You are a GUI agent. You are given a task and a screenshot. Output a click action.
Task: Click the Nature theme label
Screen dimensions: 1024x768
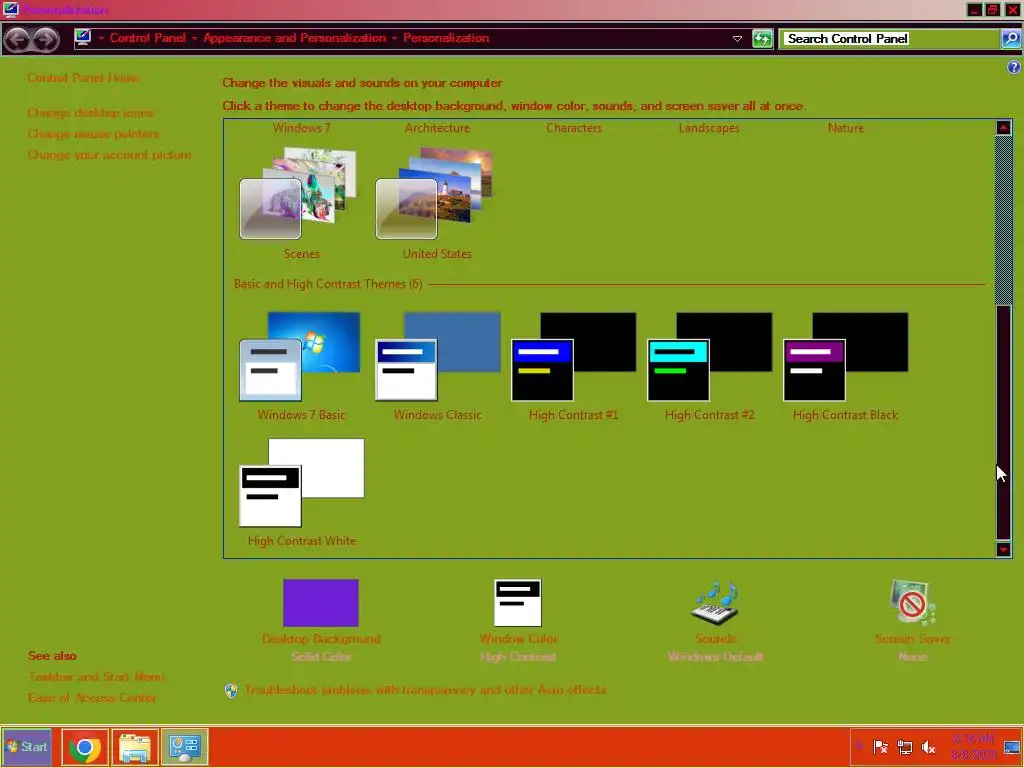pos(846,128)
